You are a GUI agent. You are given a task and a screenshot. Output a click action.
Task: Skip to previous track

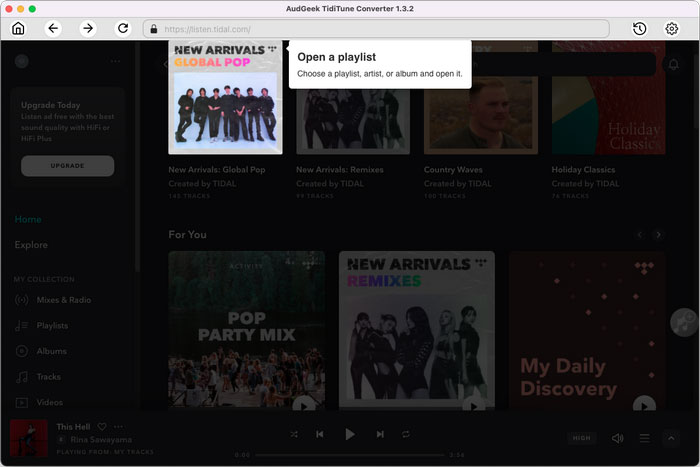pyautogui.click(x=320, y=434)
